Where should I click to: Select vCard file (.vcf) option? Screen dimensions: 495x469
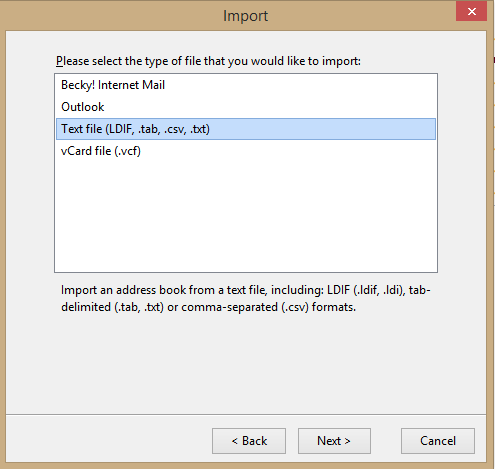tap(246, 151)
